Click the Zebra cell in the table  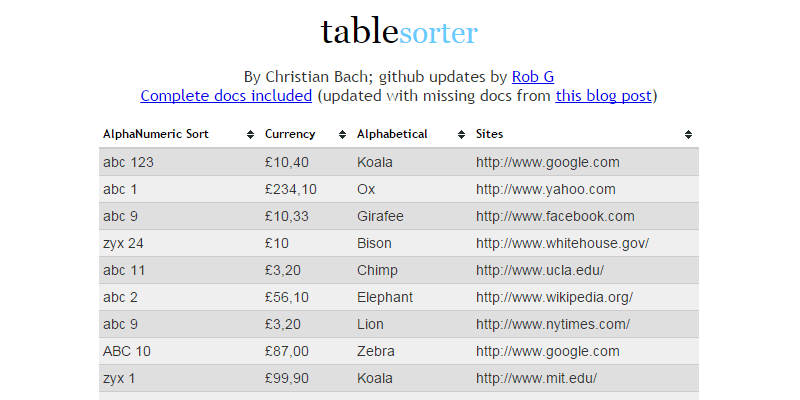pyautogui.click(x=375, y=351)
